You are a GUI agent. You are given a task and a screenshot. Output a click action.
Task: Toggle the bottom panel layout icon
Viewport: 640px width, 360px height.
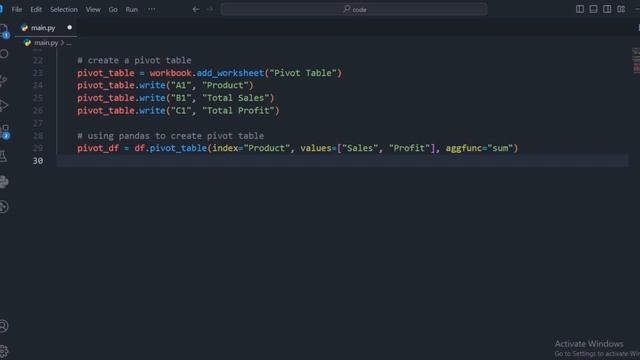tap(593, 9)
